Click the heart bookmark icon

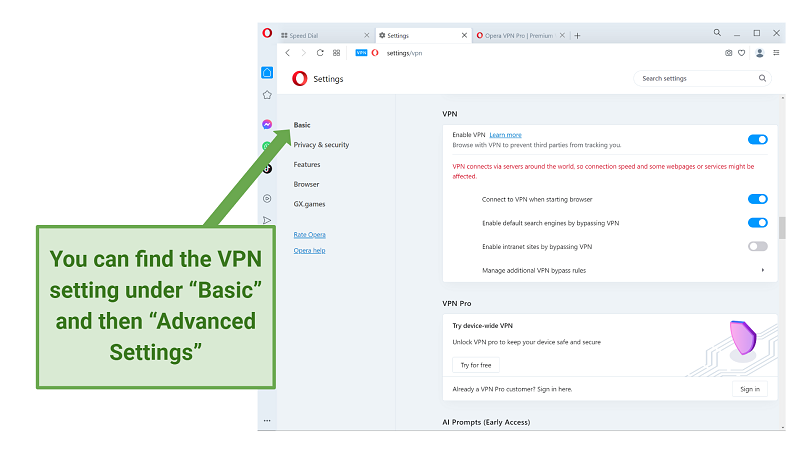[x=742, y=53]
